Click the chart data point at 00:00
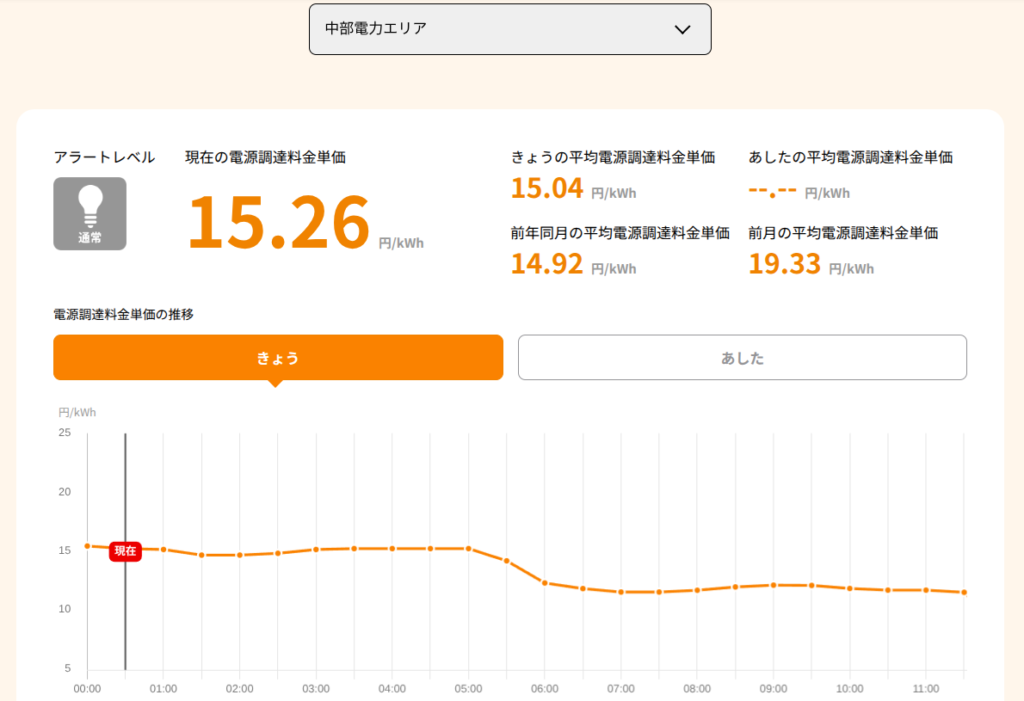 (88, 546)
